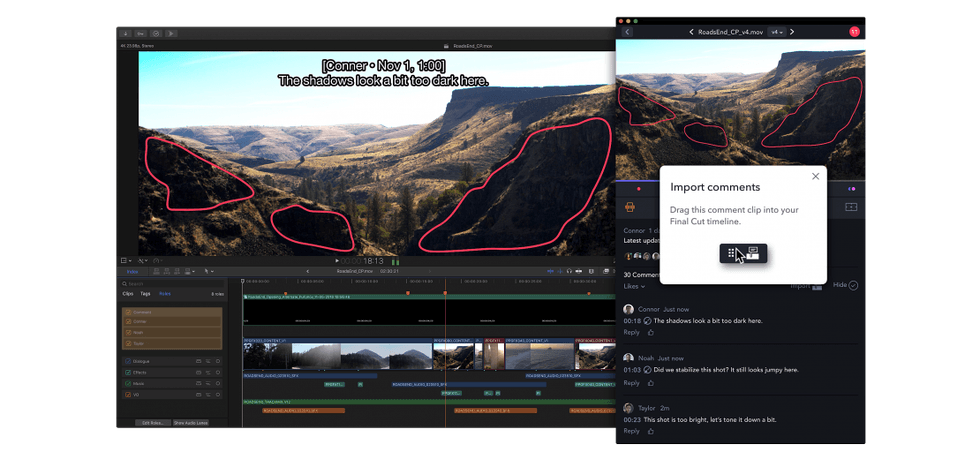Image resolution: width=980 pixels, height=459 pixels.
Task: Switch to the Tags tab in the index
Action: click(x=145, y=293)
